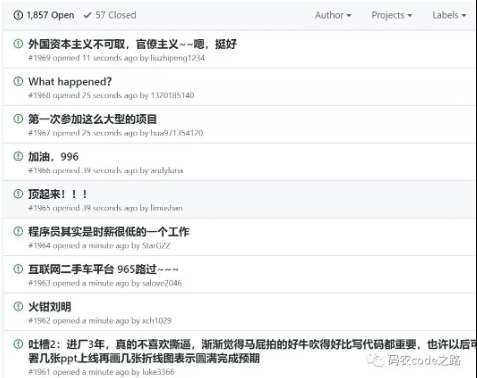View author 1320185140 of issue #1968
Screen dimensions: 477x378
click(172, 95)
